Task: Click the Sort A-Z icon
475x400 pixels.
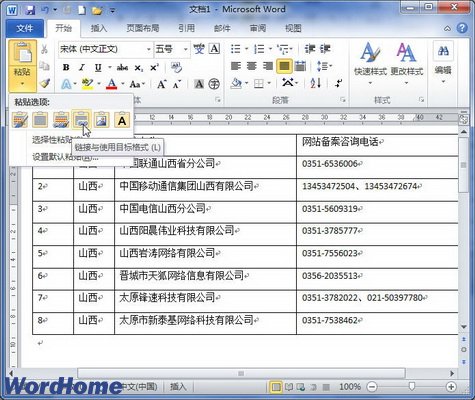Action: tap(316, 83)
